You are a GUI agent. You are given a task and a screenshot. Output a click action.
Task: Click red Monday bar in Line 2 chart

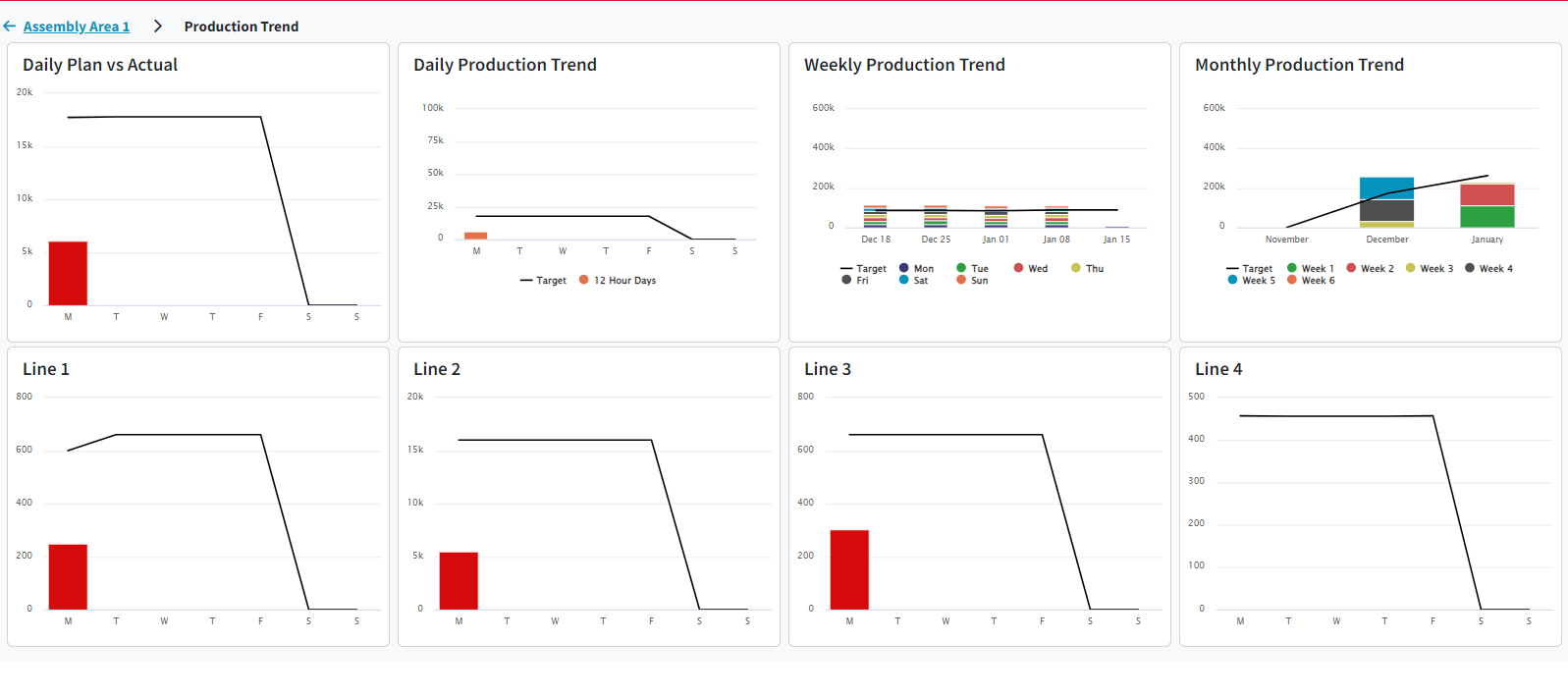click(x=459, y=581)
